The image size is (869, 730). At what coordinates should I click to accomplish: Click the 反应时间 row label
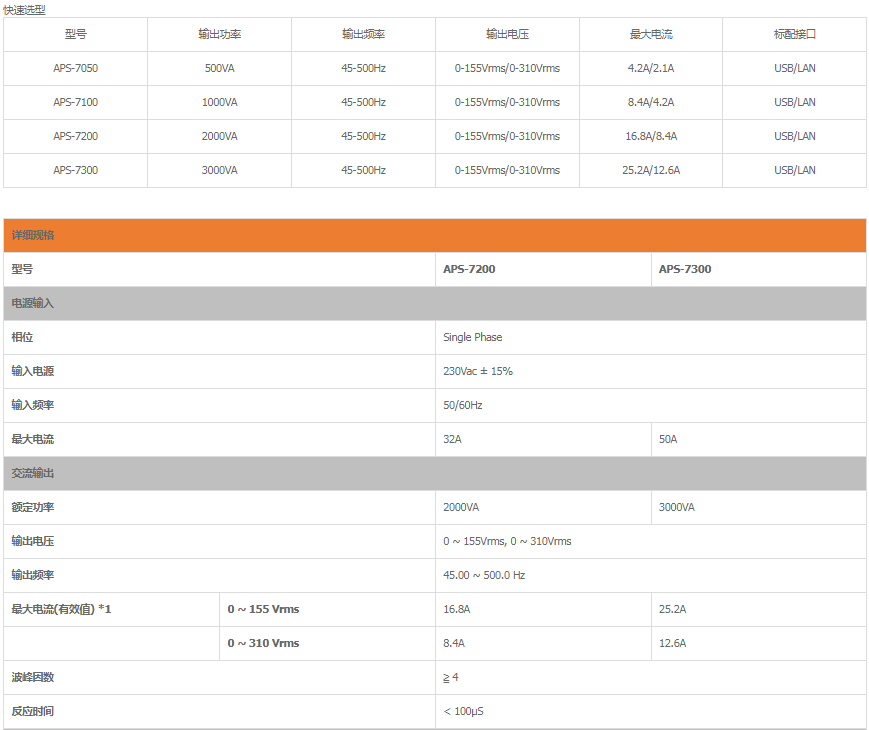pyautogui.click(x=33, y=711)
